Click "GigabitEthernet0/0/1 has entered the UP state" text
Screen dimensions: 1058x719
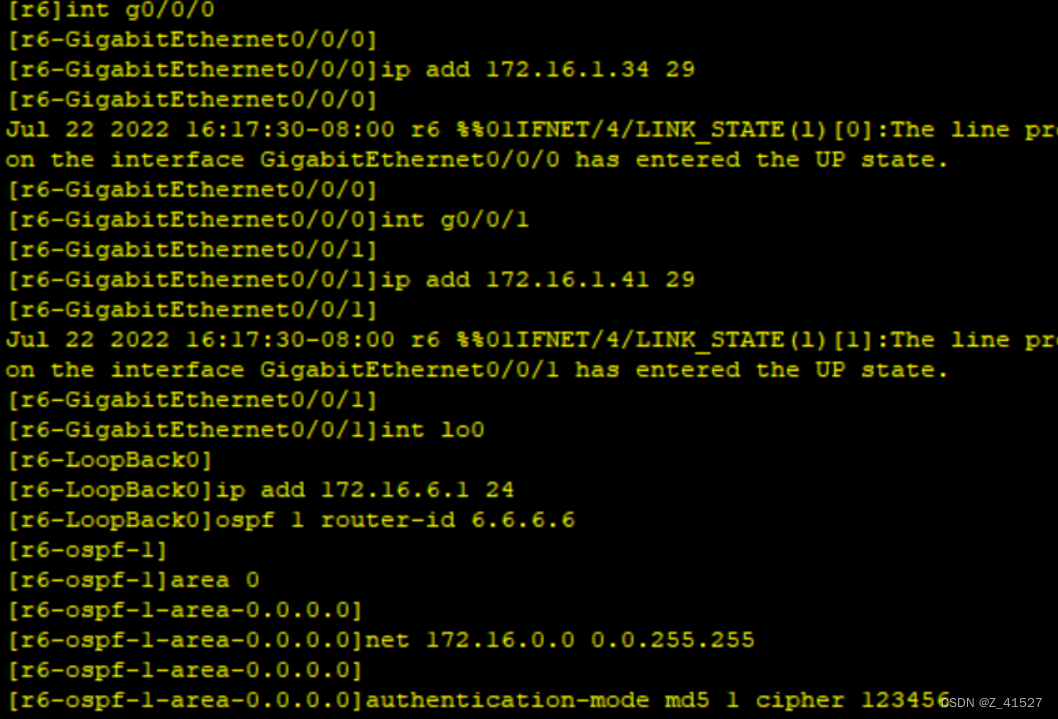603,370
